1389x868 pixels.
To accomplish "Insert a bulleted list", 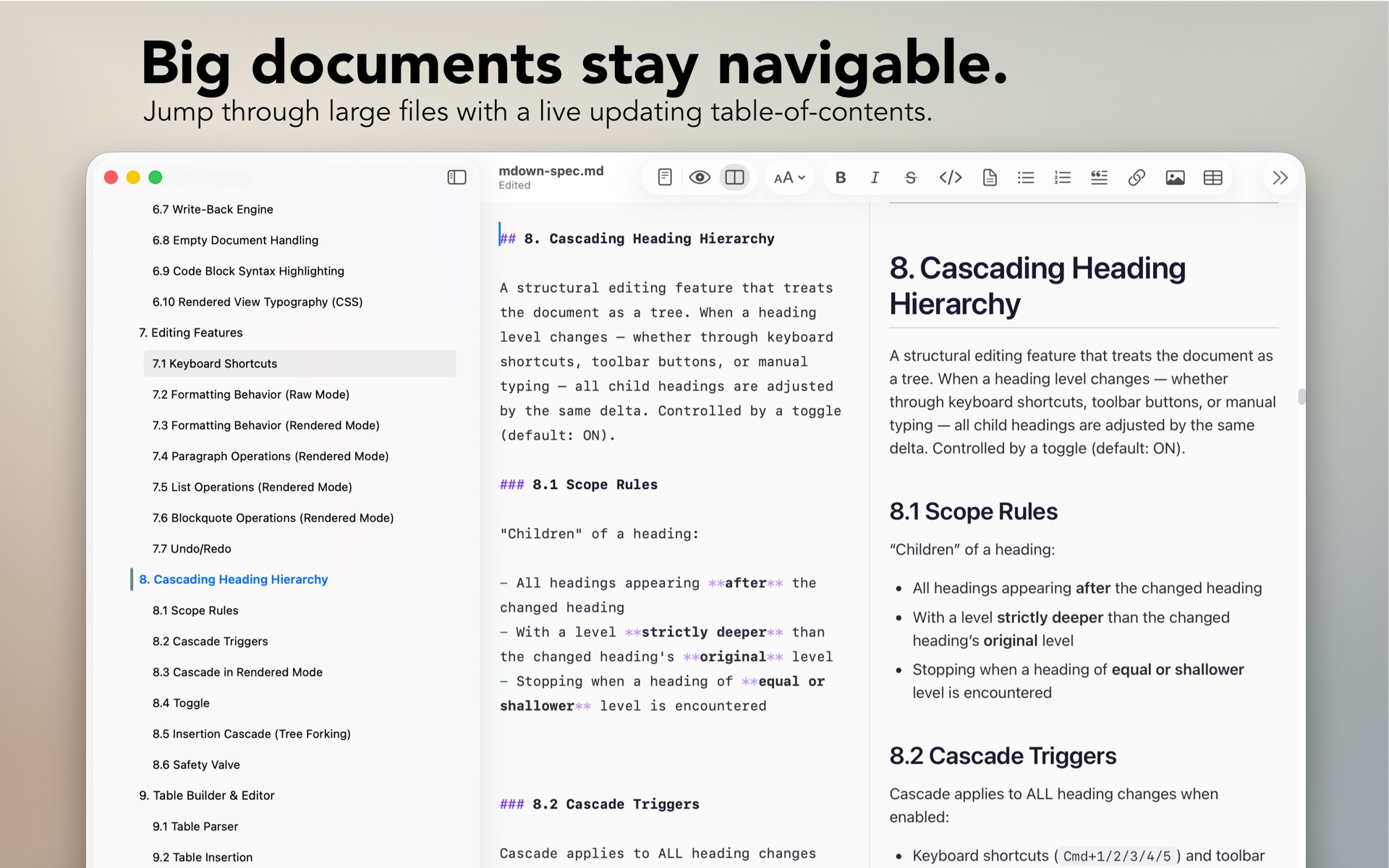I will (x=1026, y=177).
